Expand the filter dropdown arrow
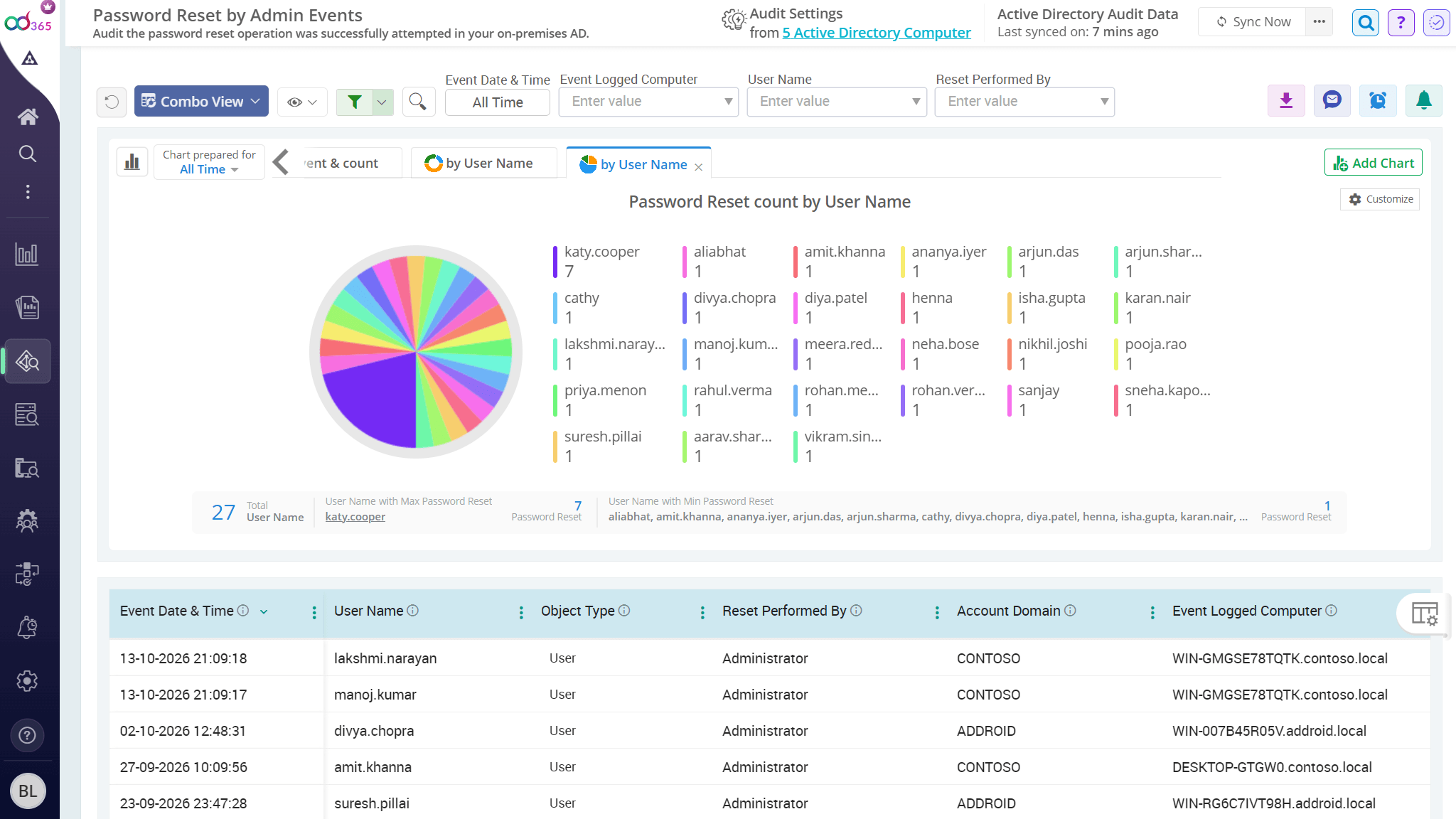The width and height of the screenshot is (1456, 819). pyautogui.click(x=382, y=102)
